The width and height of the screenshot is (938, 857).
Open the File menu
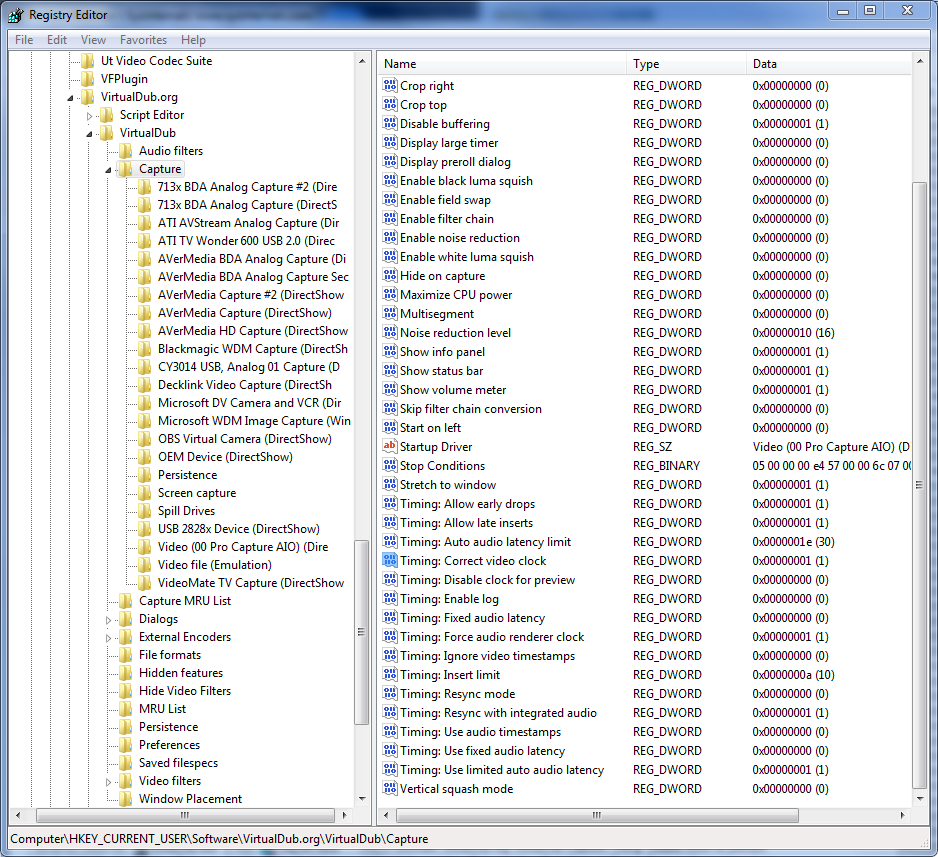[x=24, y=39]
